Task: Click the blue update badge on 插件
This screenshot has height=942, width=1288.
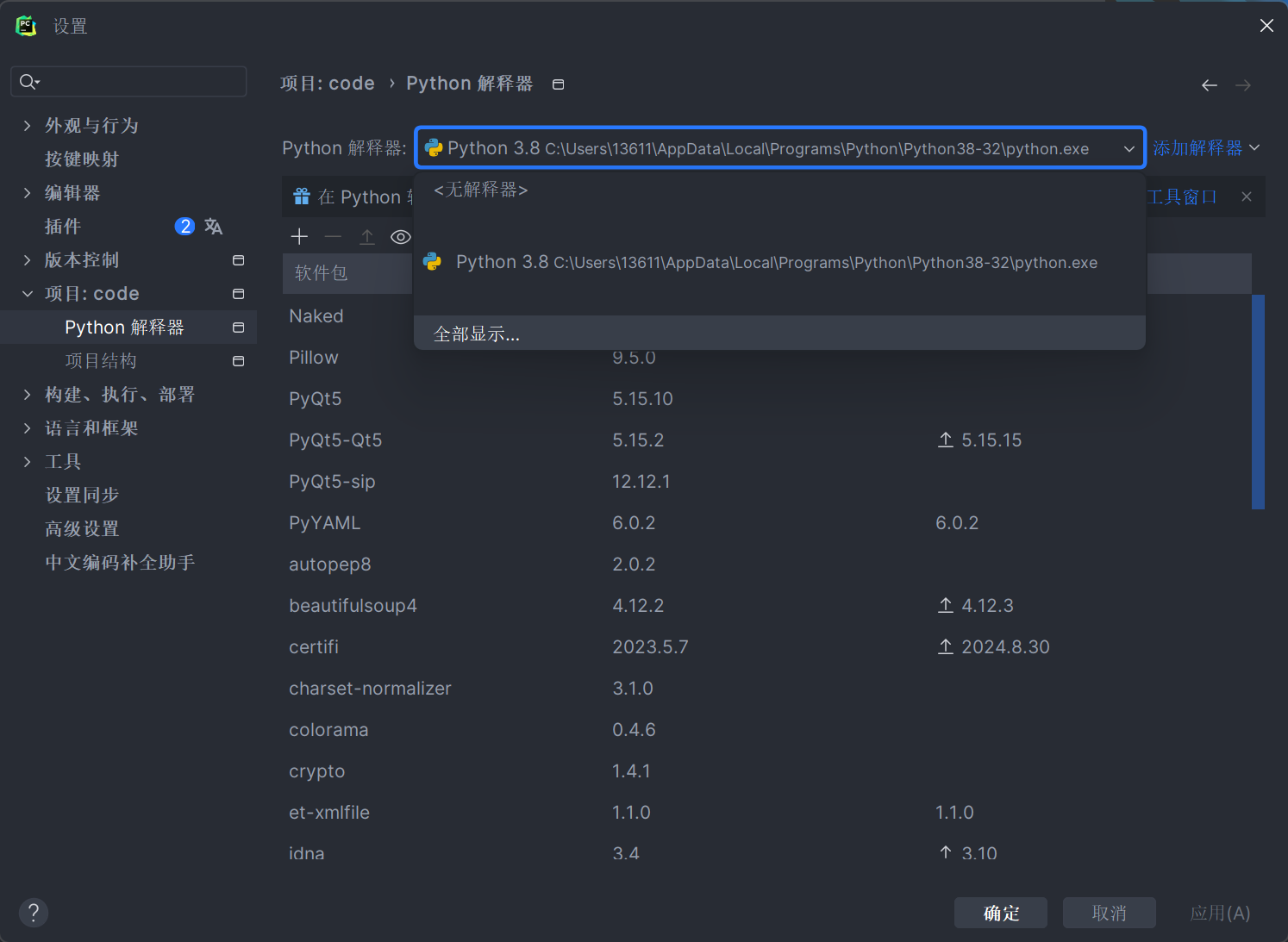Action: 184,227
